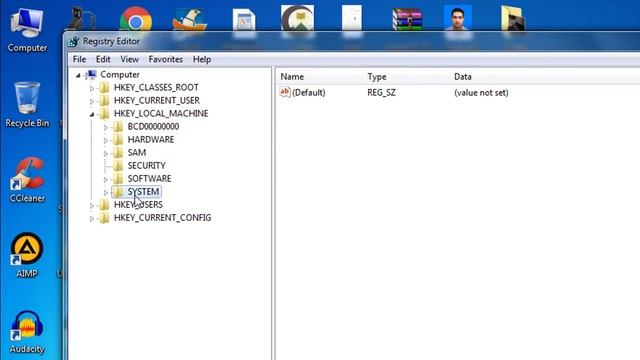Select the (Default) value name
This screenshot has height=360, width=640.
(x=309, y=93)
